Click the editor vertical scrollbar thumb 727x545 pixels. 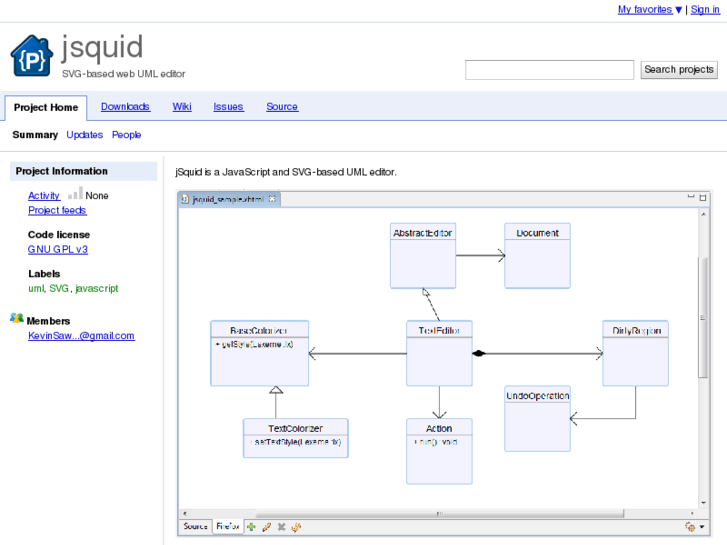click(x=703, y=317)
